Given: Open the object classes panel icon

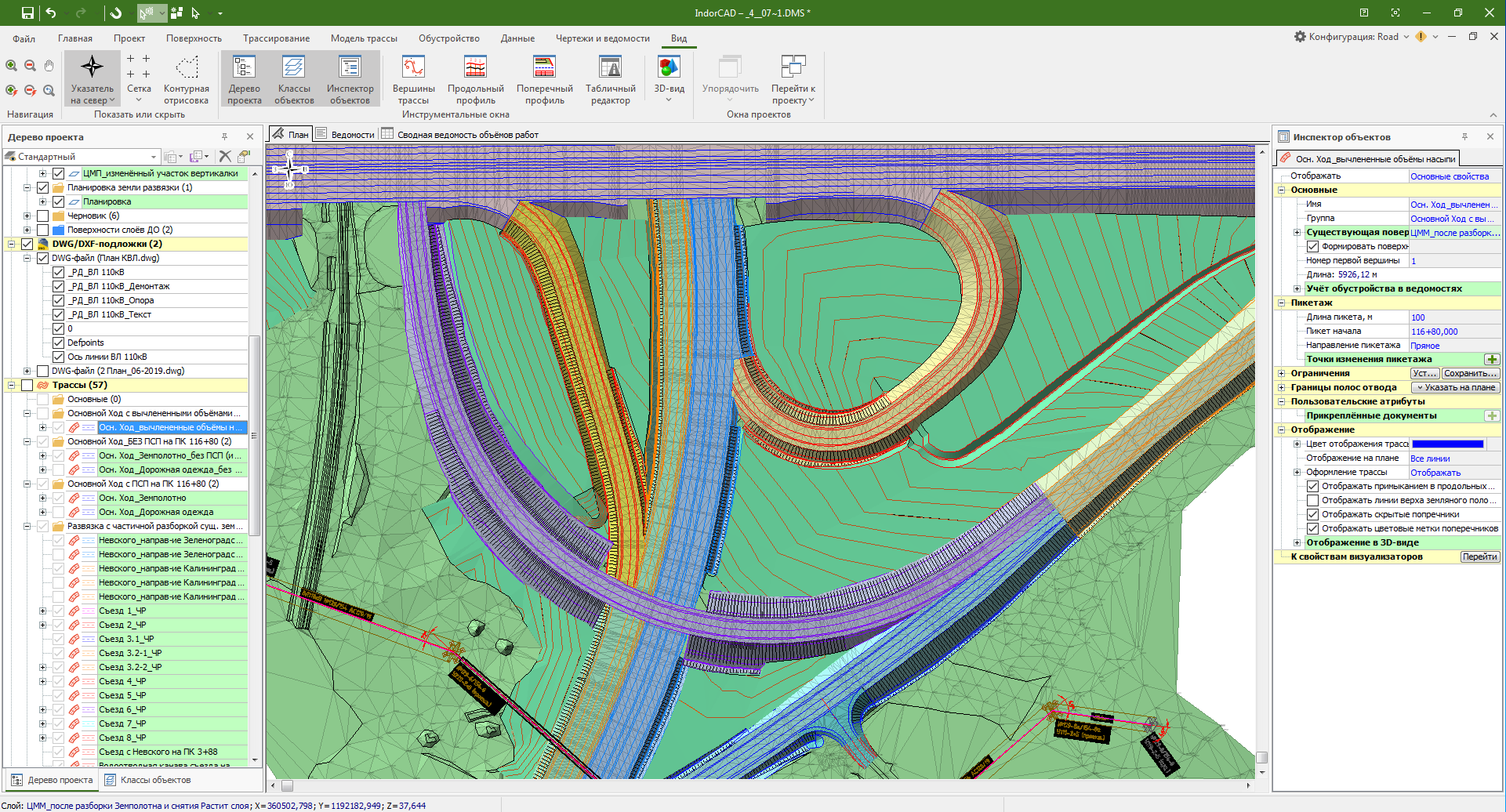Looking at the screenshot, I should [x=294, y=68].
